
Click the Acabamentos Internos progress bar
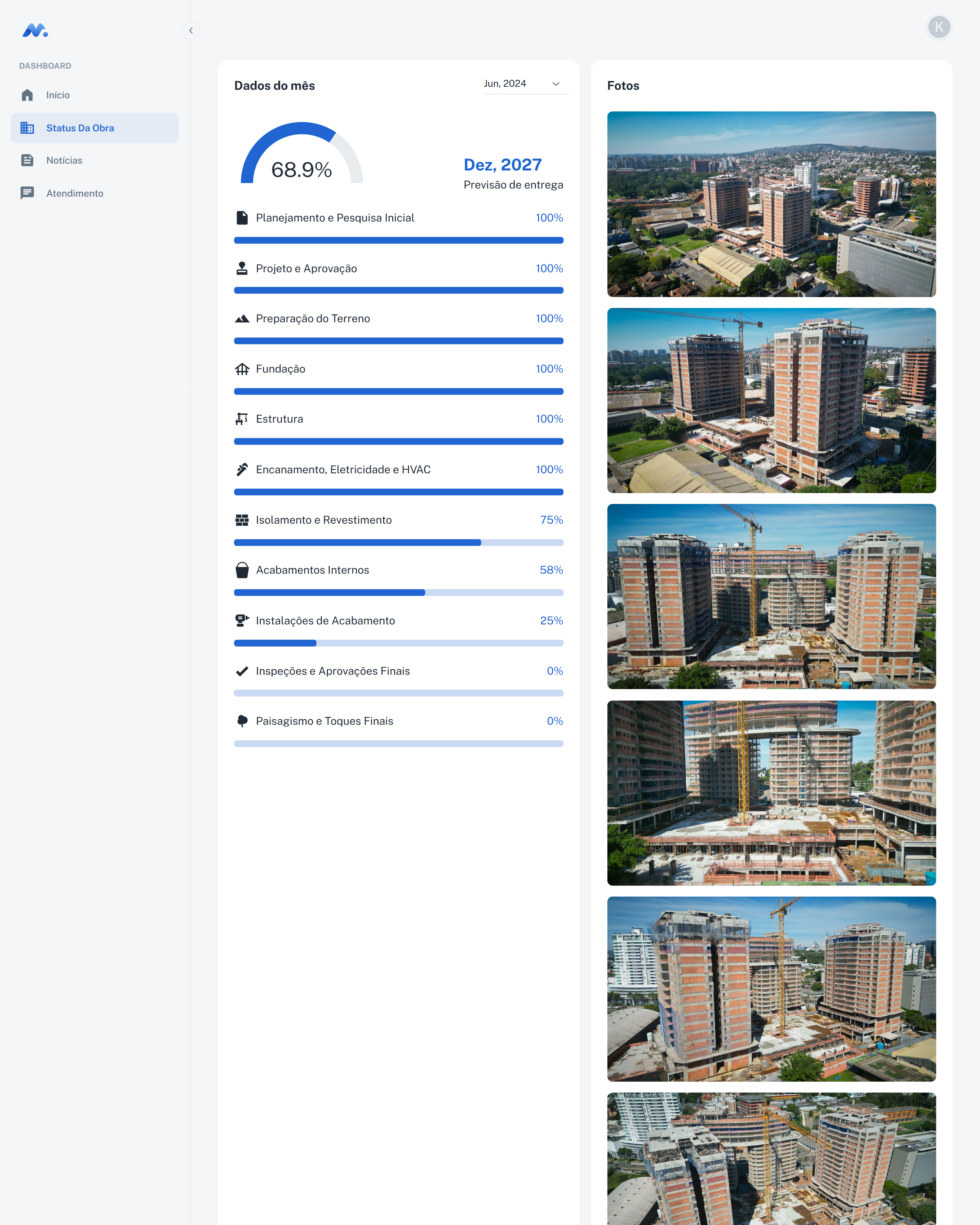[x=398, y=593]
